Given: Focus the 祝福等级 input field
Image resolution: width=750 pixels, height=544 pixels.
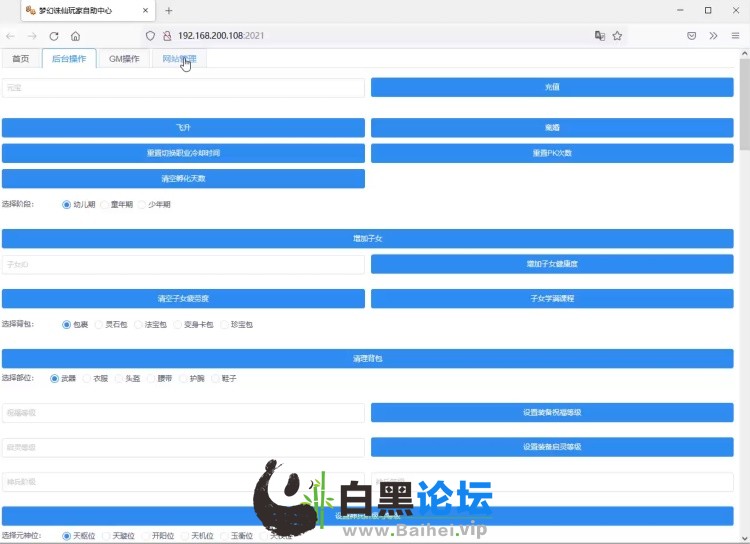Looking at the screenshot, I should 183,413.
